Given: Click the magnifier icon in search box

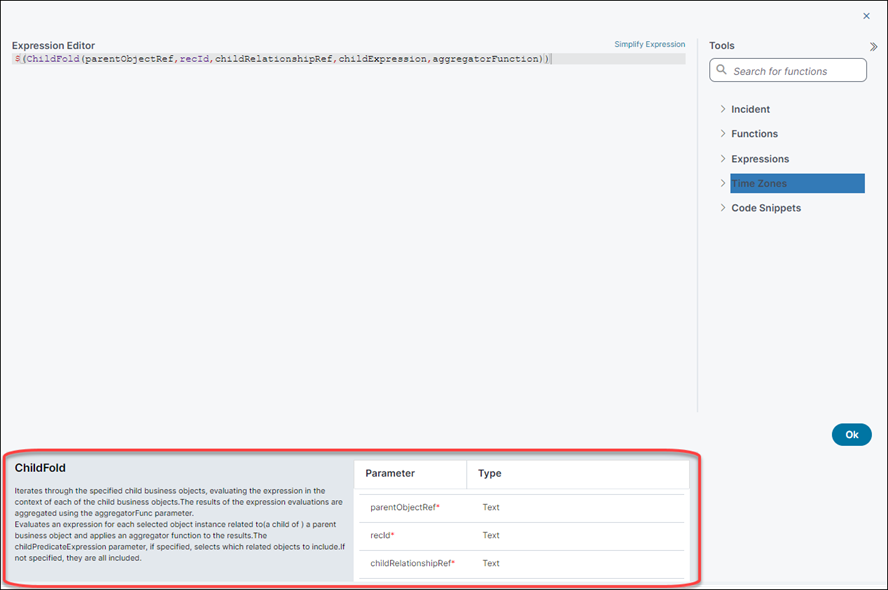Looking at the screenshot, I should pyautogui.click(x=722, y=71).
